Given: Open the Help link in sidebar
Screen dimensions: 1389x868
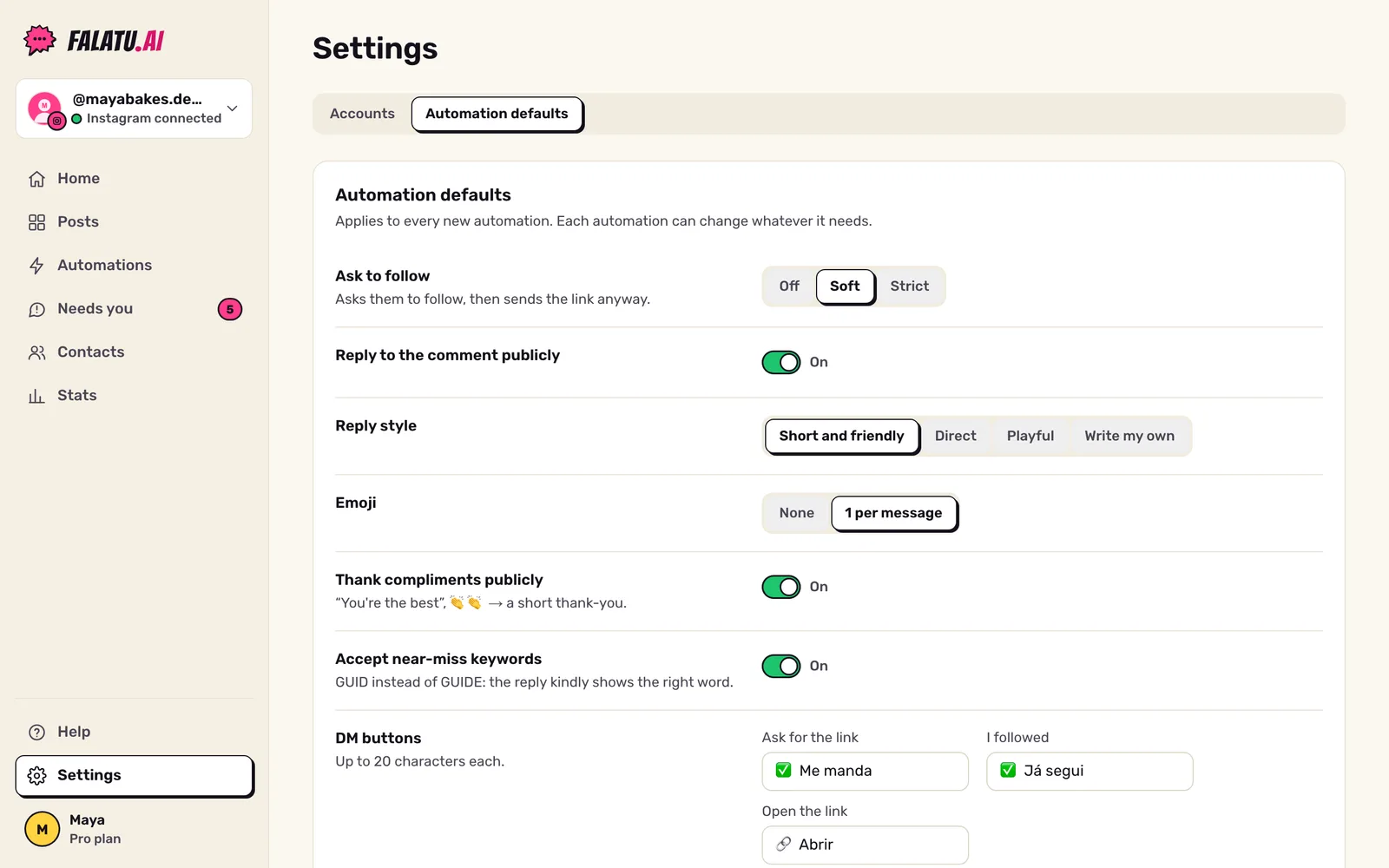Looking at the screenshot, I should coord(135,732).
